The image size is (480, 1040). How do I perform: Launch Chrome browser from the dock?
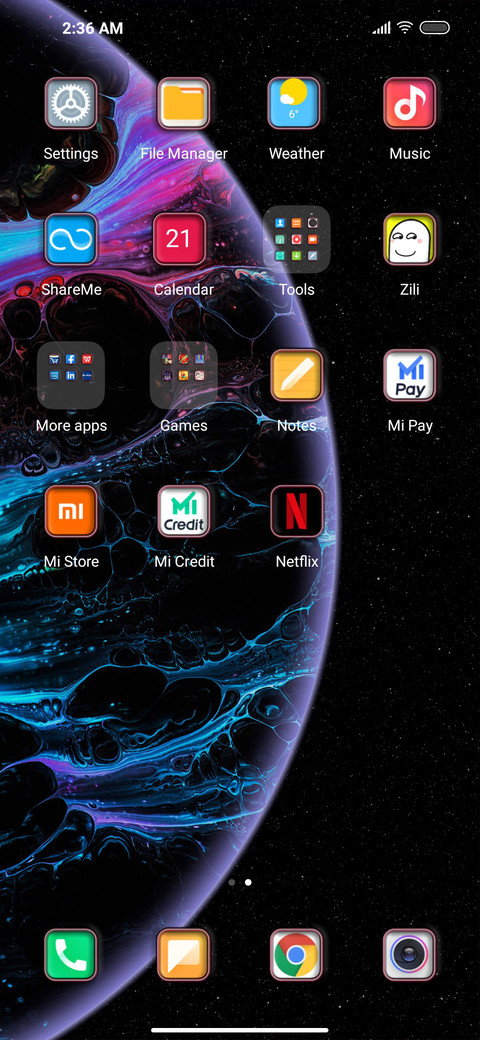[x=296, y=954]
